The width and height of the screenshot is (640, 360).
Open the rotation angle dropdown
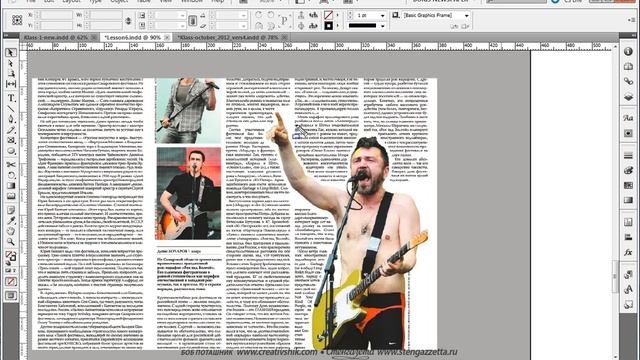[x=243, y=16]
